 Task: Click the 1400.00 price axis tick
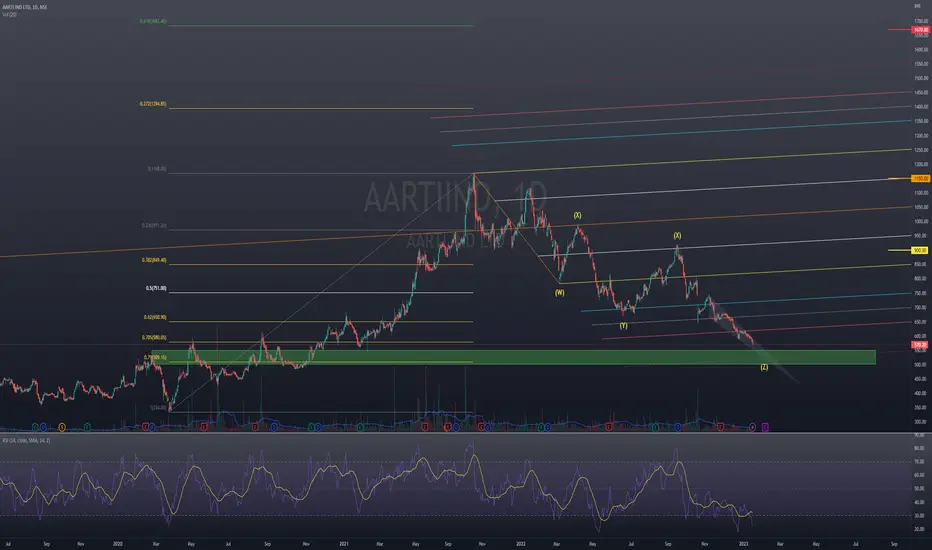921,107
